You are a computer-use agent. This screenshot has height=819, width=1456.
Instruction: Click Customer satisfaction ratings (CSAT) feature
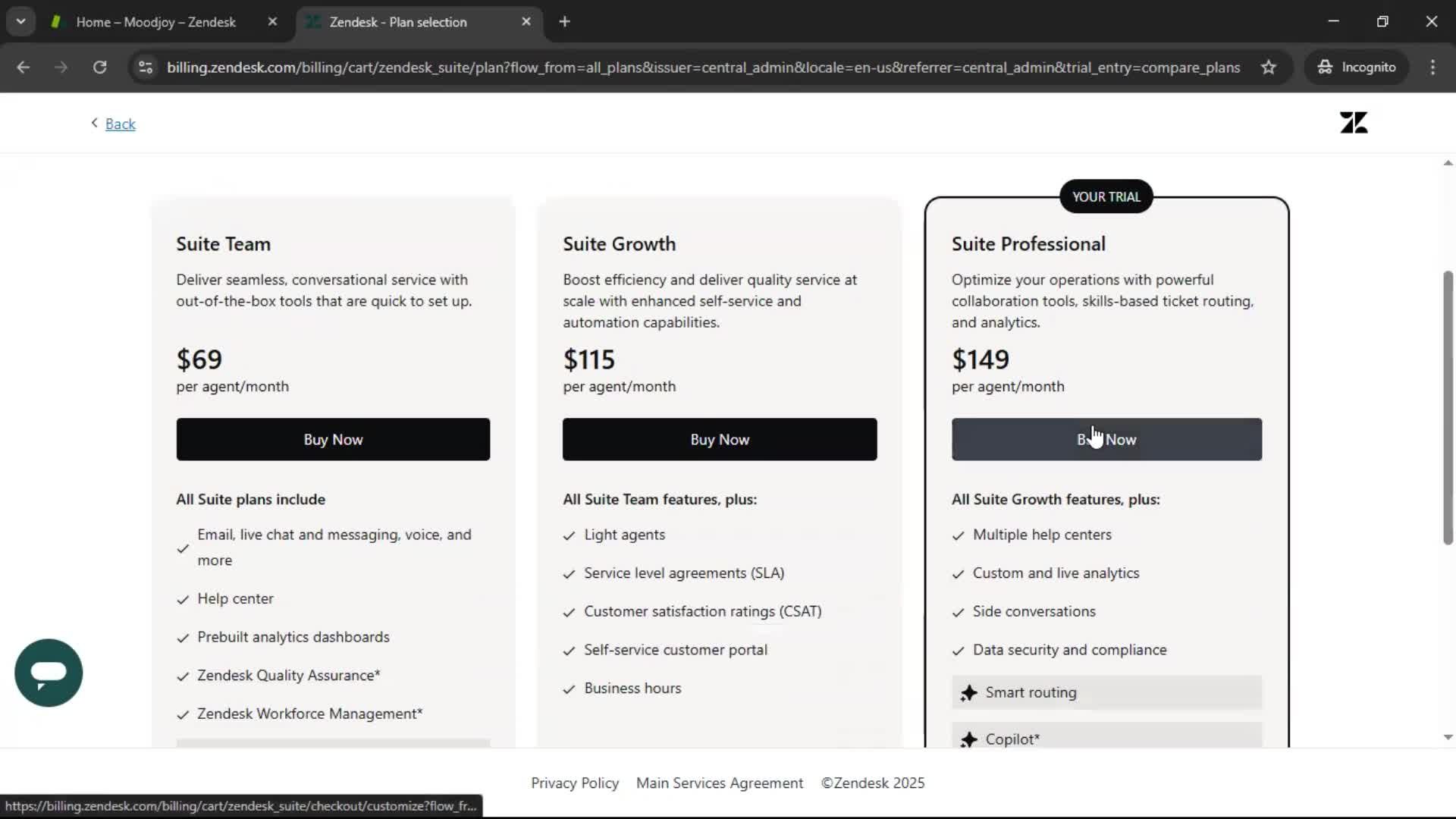702,611
